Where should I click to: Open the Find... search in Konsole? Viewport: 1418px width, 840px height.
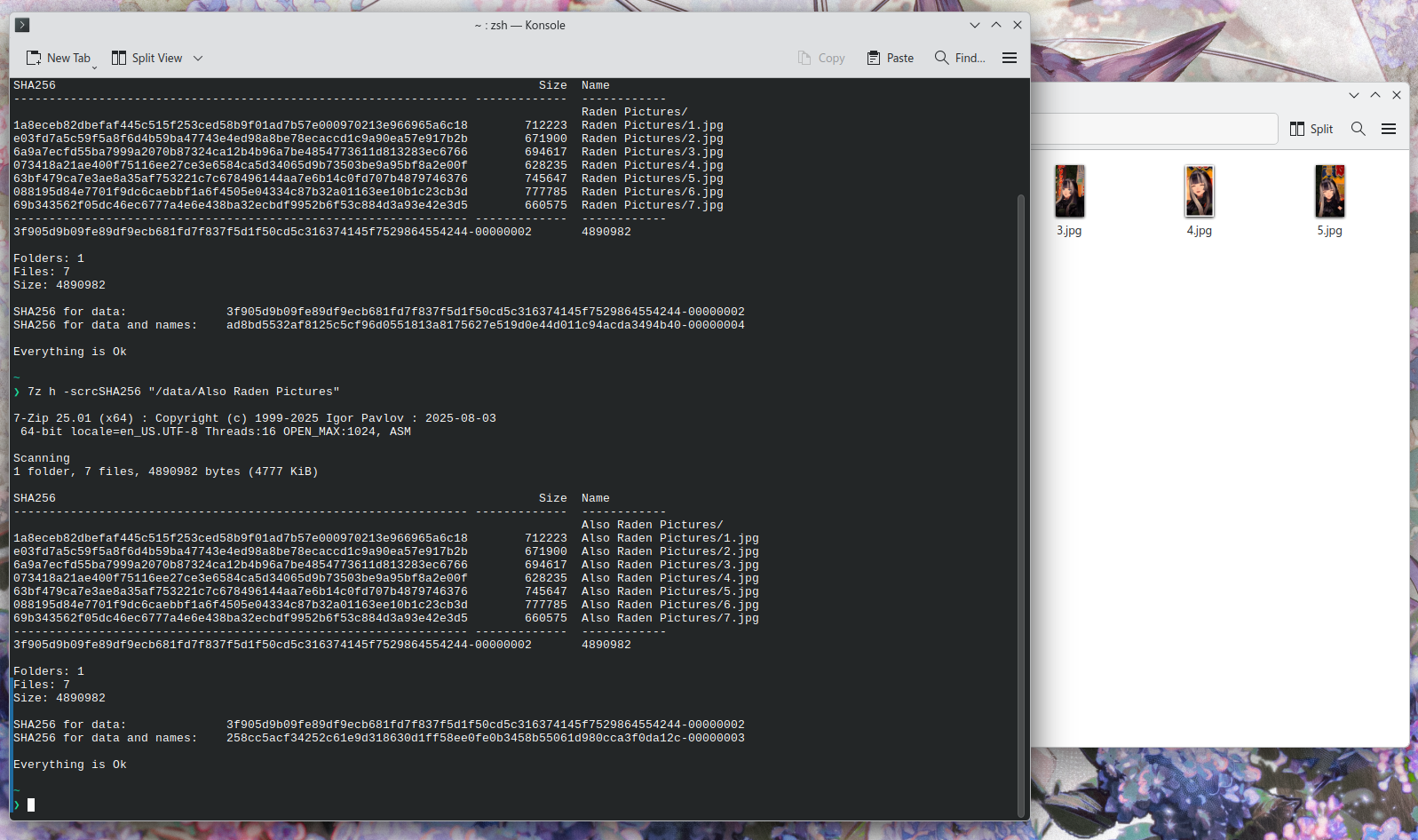(x=960, y=58)
